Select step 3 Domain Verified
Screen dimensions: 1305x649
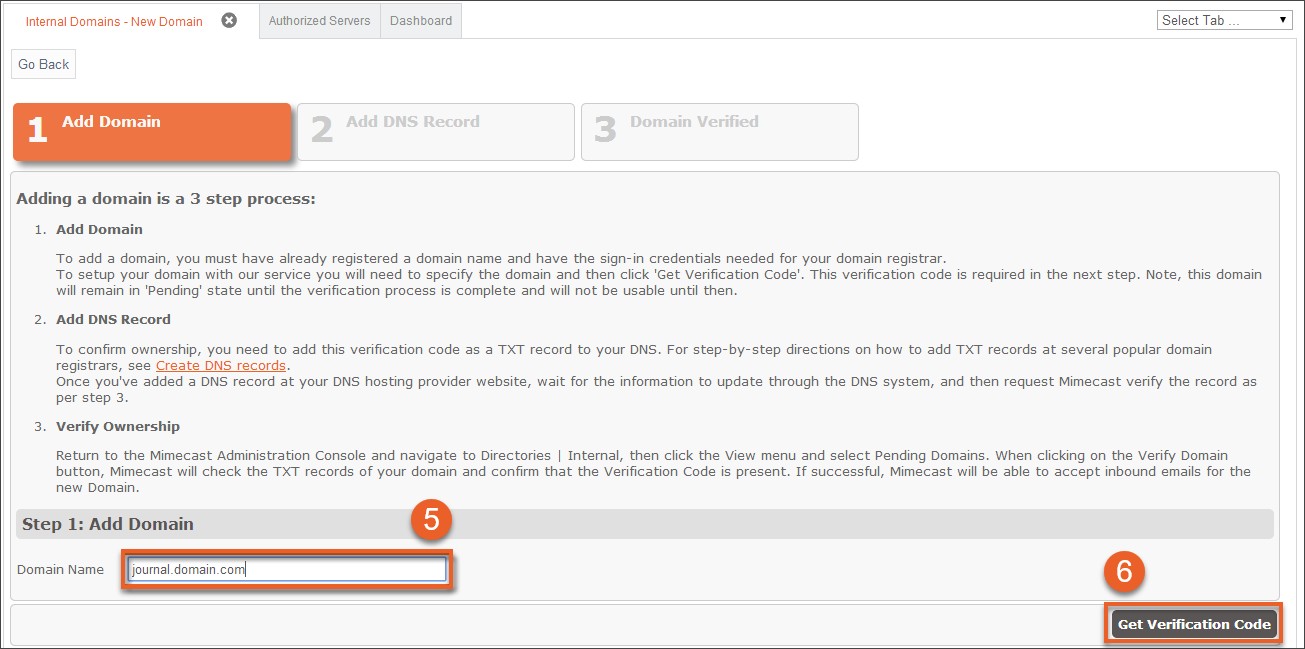719,131
